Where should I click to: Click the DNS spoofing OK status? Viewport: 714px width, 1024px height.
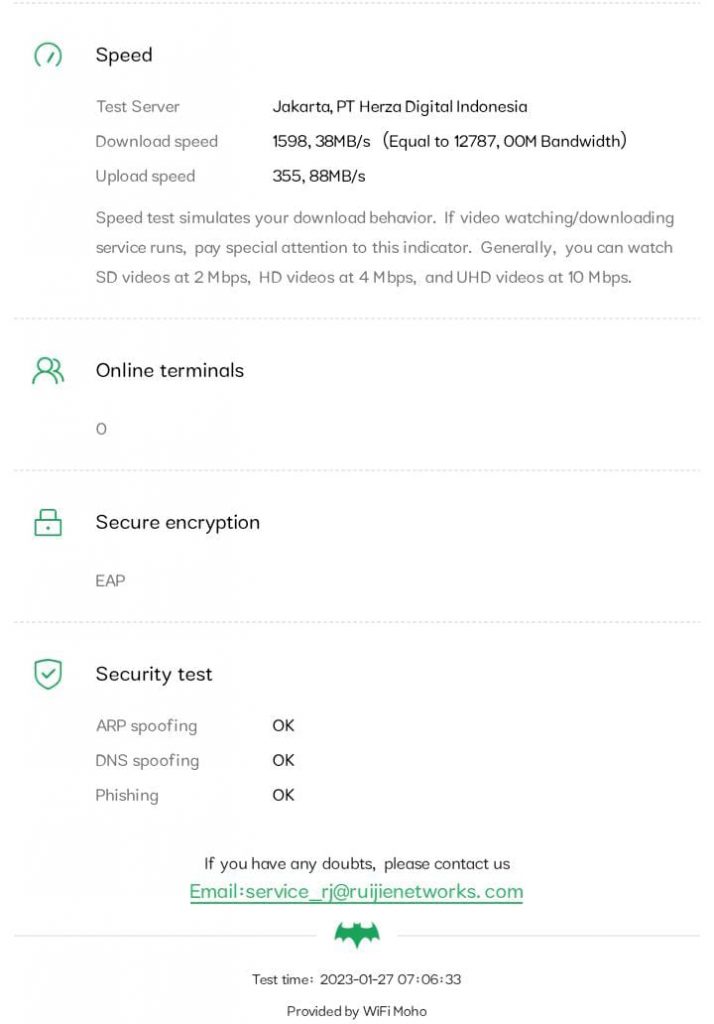(x=283, y=761)
